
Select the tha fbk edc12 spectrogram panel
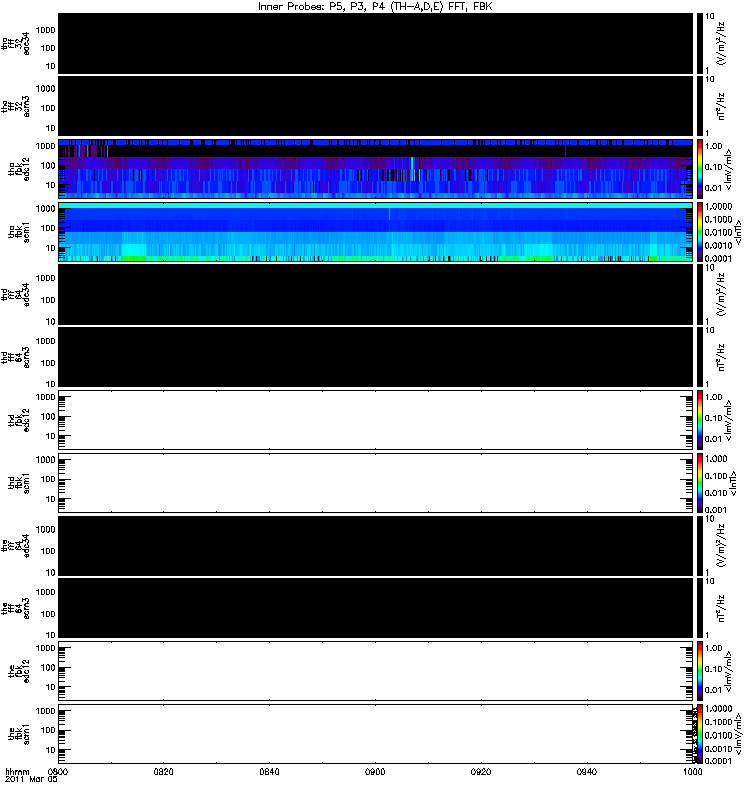[x=376, y=168]
